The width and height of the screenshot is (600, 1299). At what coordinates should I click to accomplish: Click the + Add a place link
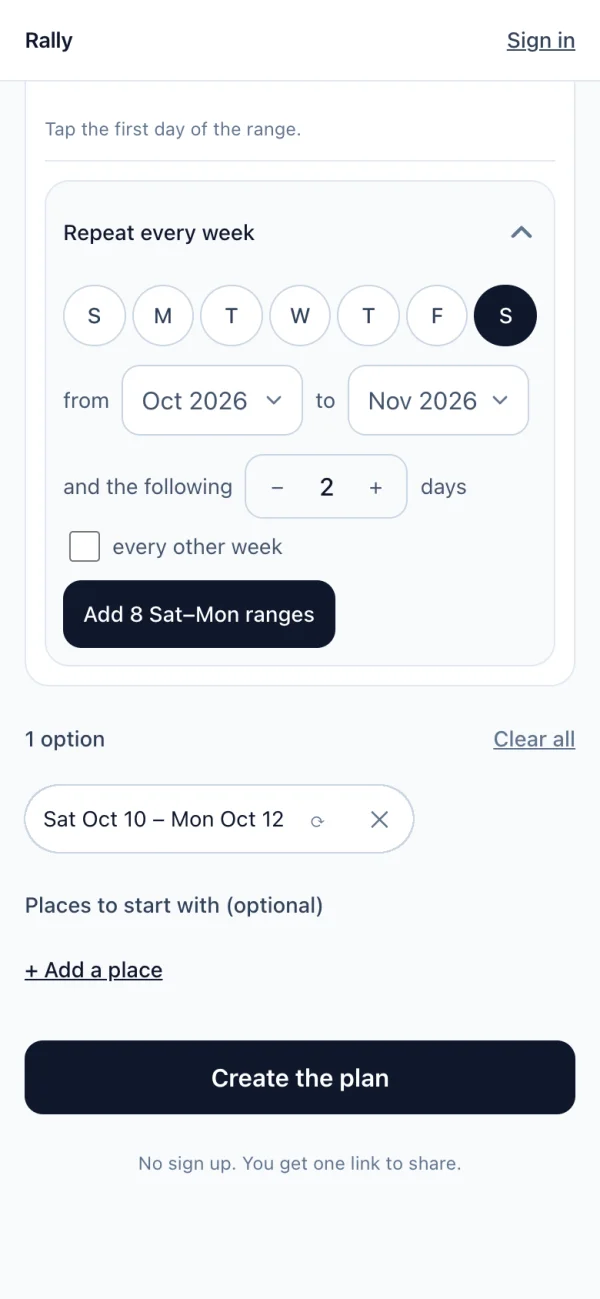(x=94, y=970)
